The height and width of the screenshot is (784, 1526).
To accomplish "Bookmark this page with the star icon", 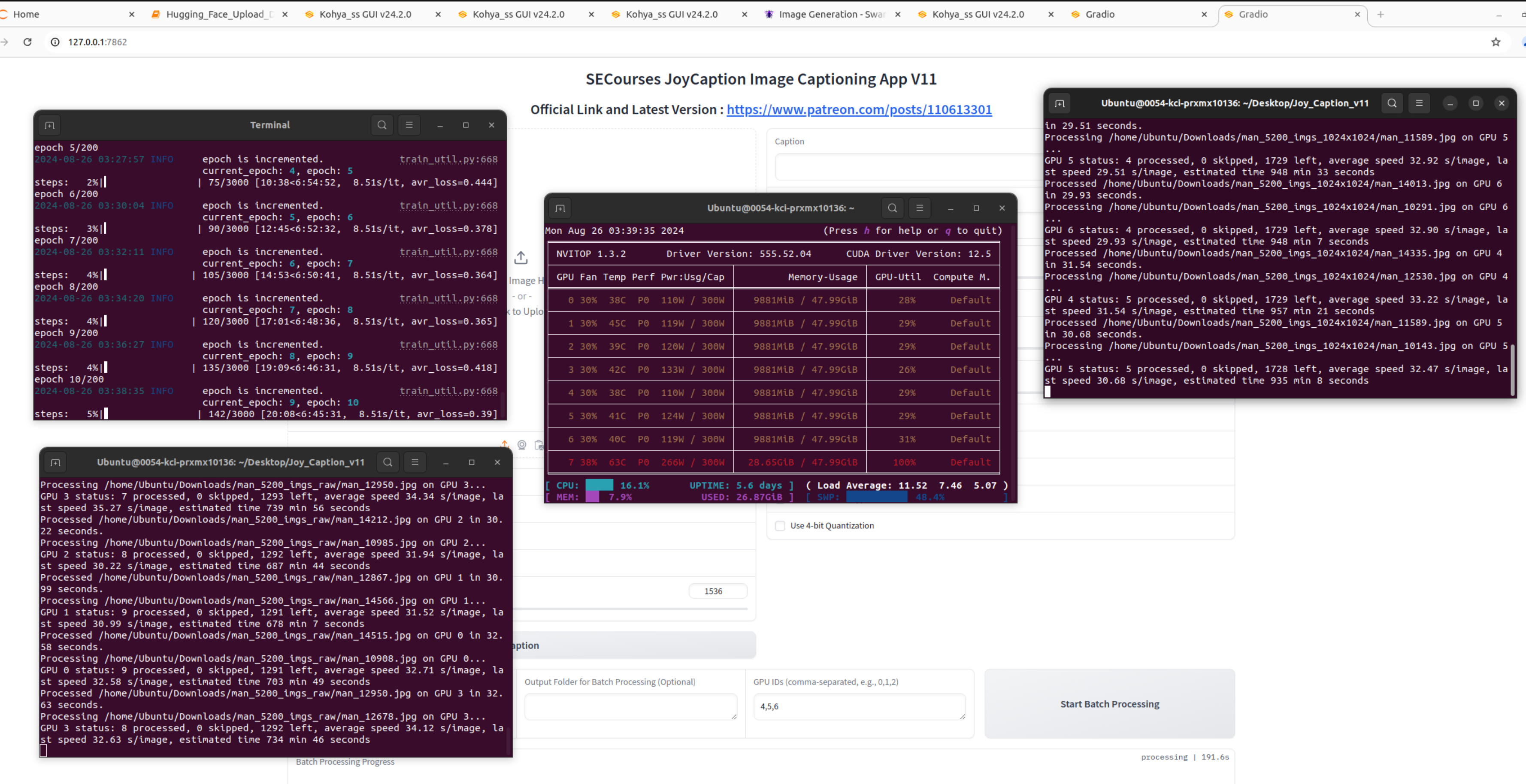I will (x=1496, y=42).
